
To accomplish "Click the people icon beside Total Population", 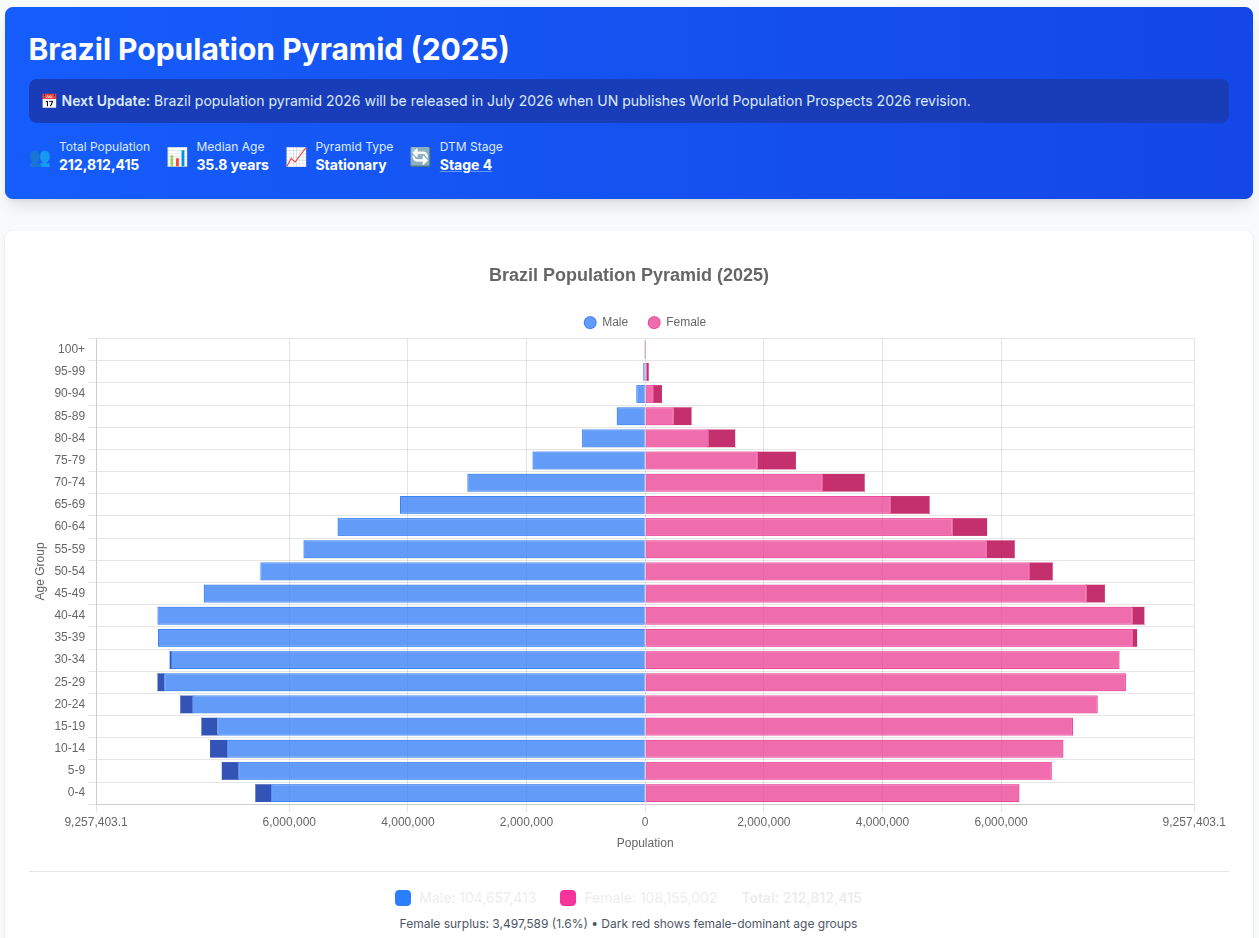I will [40, 157].
